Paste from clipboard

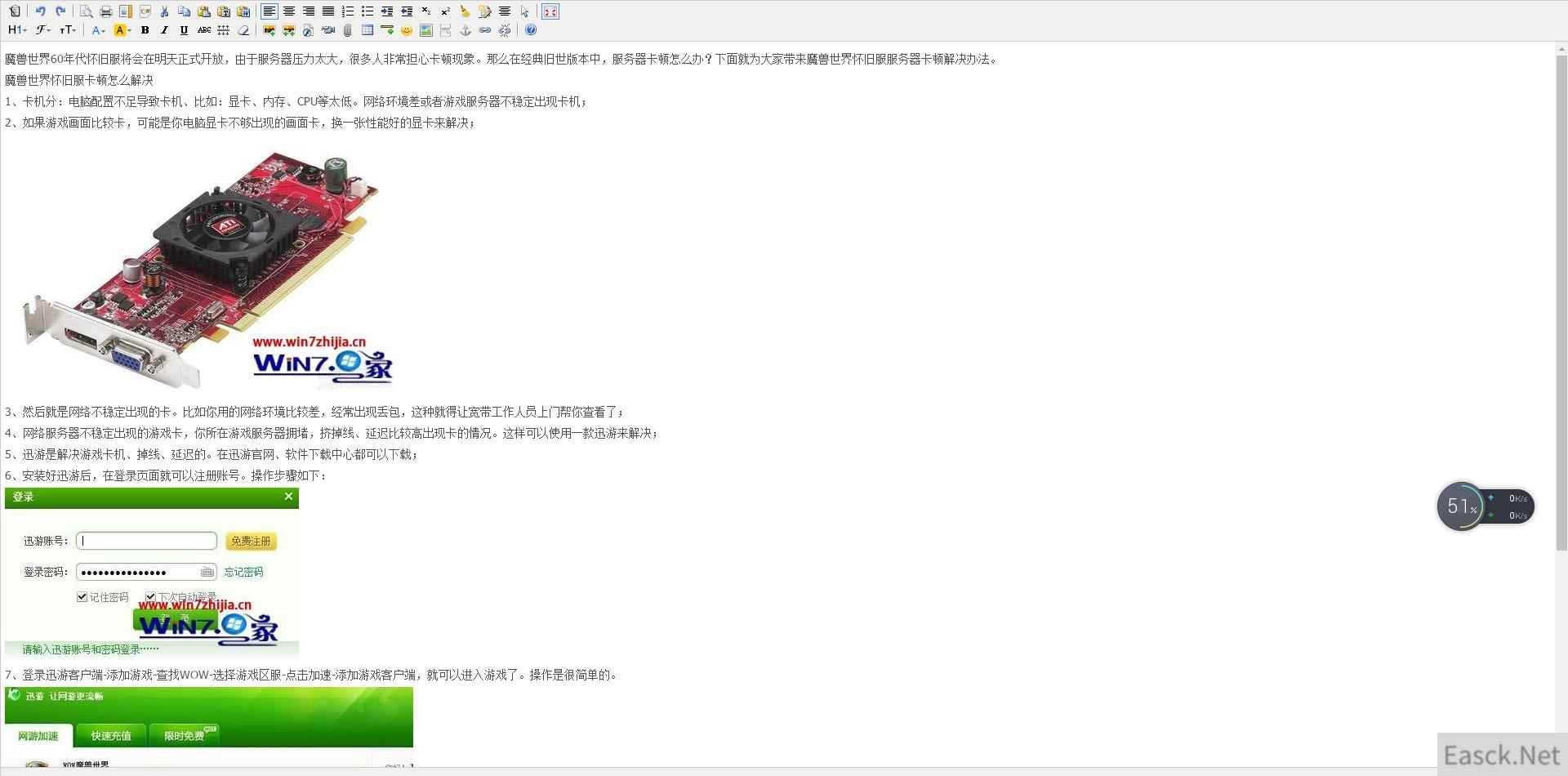204,11
